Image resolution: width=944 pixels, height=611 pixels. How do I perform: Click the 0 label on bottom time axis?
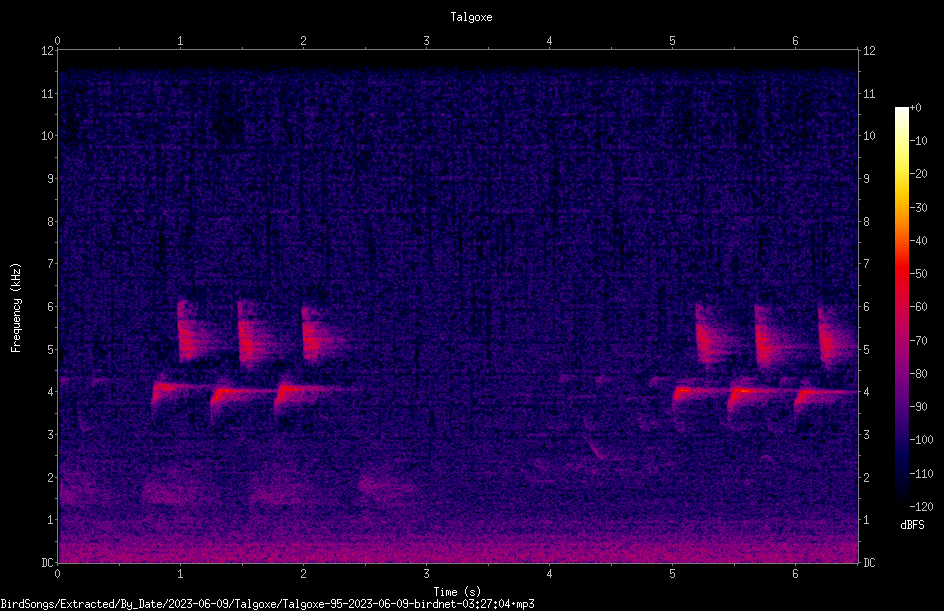pos(57,574)
